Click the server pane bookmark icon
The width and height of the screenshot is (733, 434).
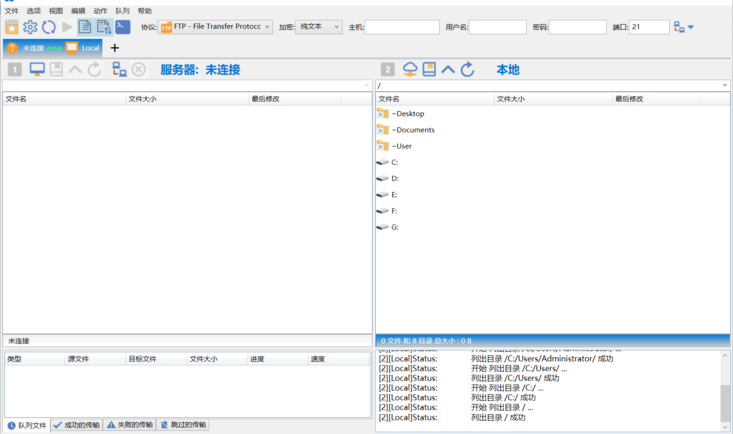[x=57, y=69]
